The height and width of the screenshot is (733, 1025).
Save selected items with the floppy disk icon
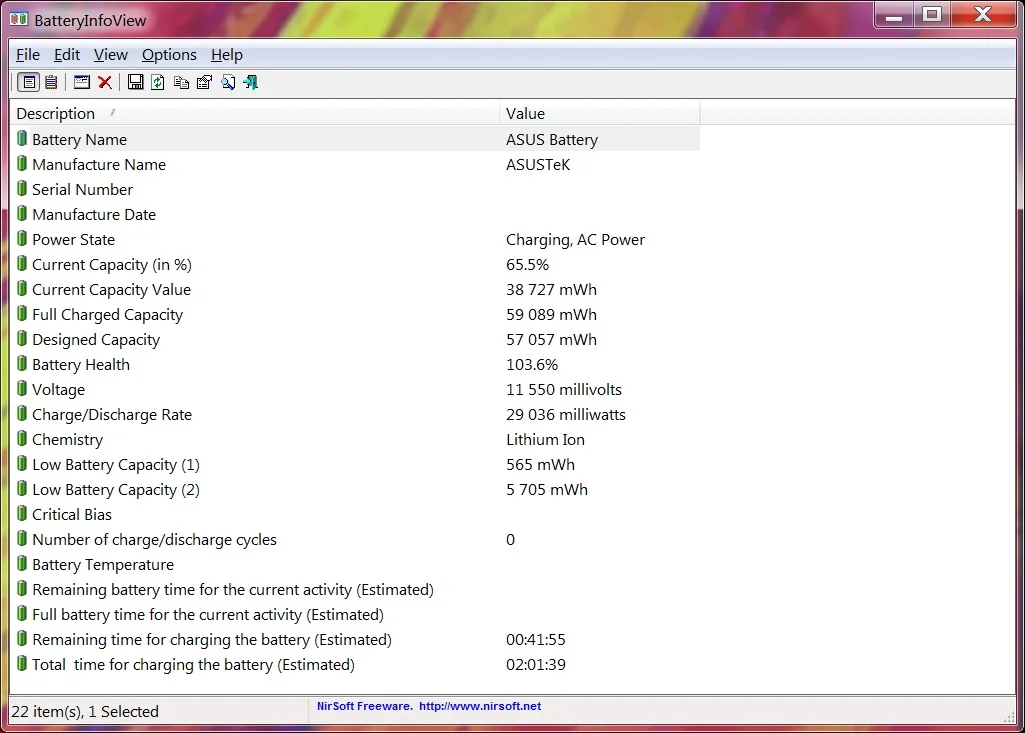[135, 82]
